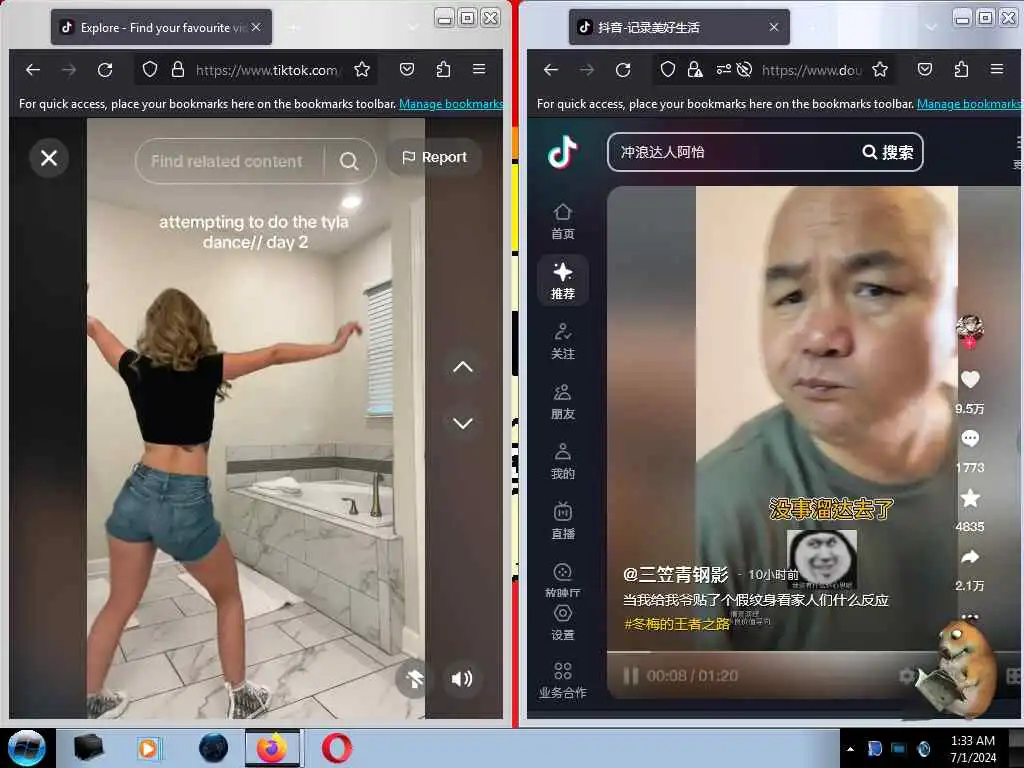Close the Explore TikTok tab
1024x768 pixels.
256,27
